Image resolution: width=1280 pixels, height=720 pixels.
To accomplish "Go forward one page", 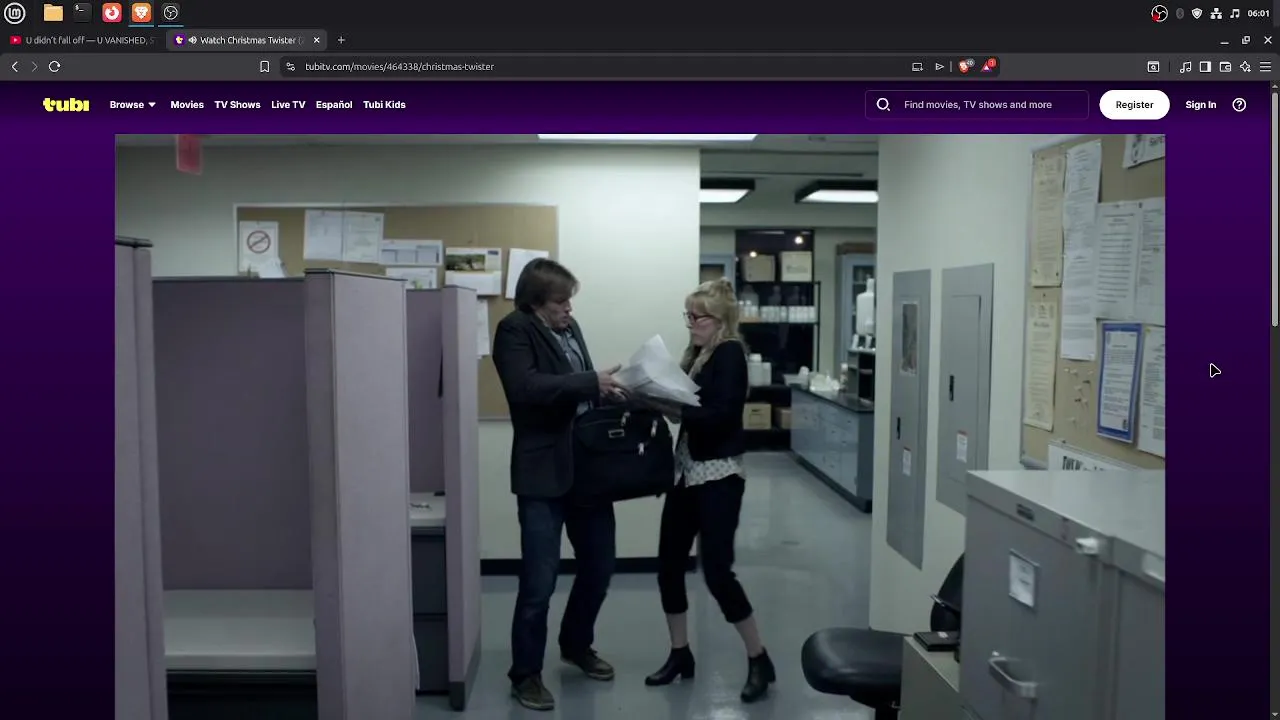I will [34, 66].
